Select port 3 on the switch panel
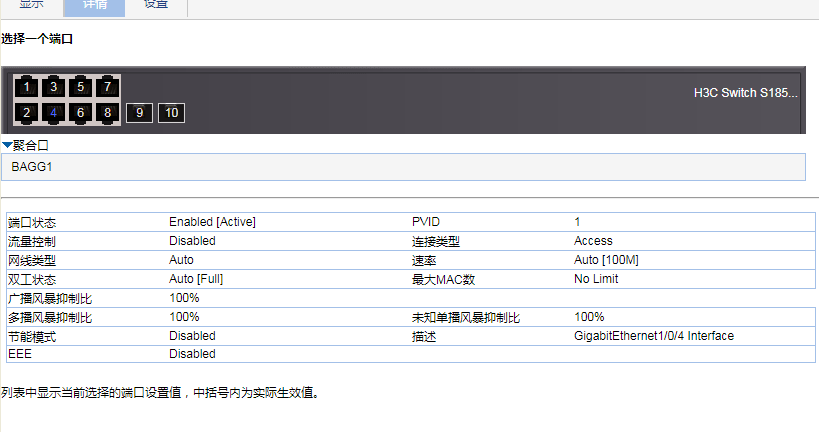819x432 pixels. (54, 87)
